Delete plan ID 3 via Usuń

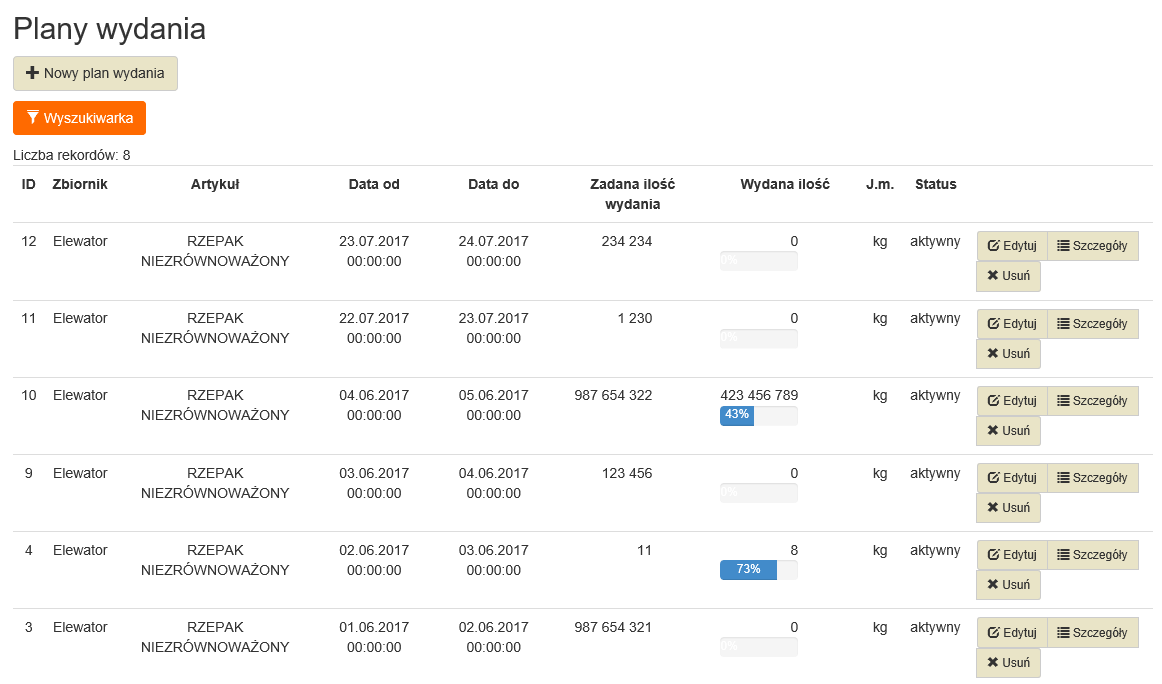[1008, 662]
